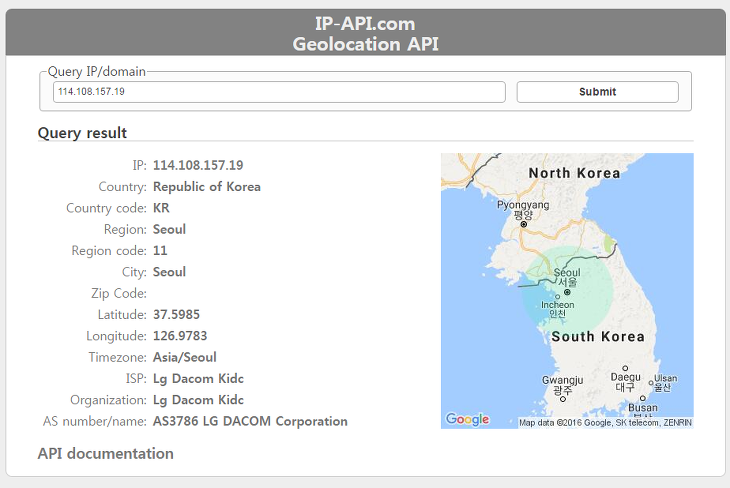Click the Country value Republic of Korea
730x488 pixels.
click(207, 187)
